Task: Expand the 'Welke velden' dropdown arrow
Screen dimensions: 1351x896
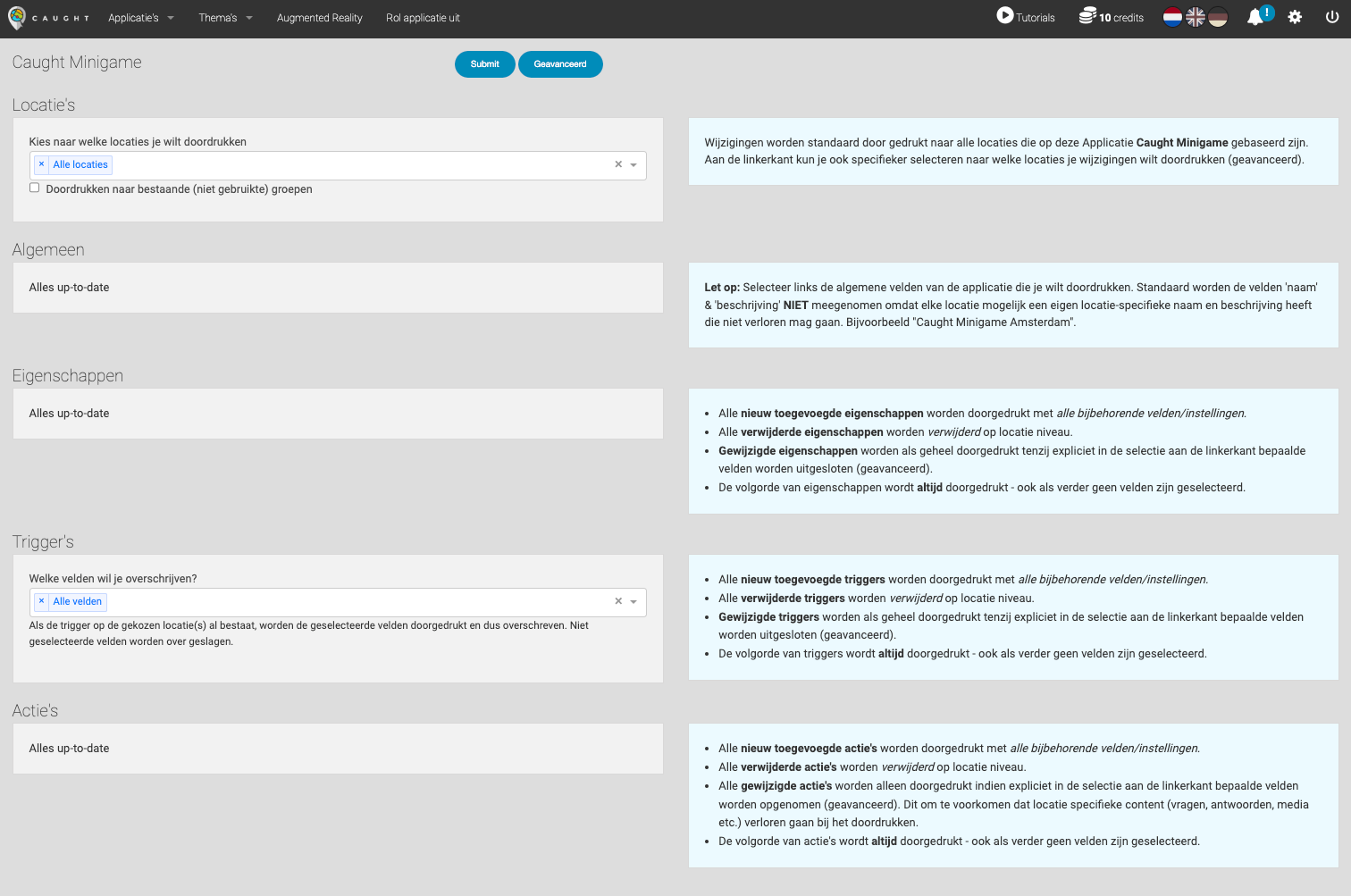Action: 634,602
